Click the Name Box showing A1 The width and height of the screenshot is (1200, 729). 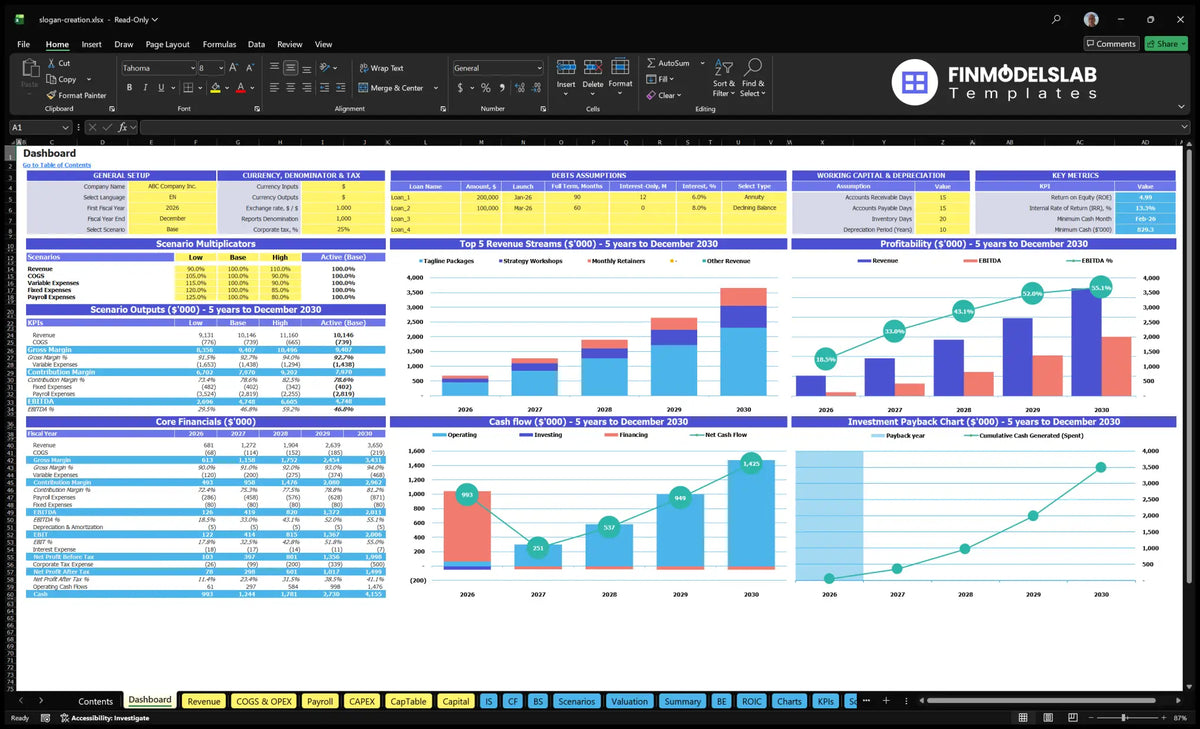[40, 127]
